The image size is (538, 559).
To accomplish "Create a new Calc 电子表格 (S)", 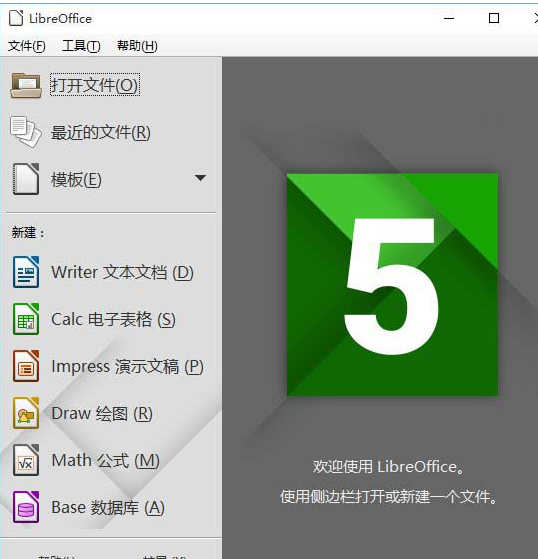I will tap(113, 319).
